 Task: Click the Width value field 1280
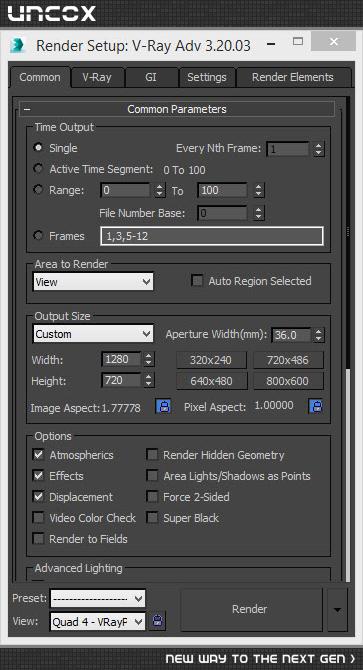tap(121, 359)
